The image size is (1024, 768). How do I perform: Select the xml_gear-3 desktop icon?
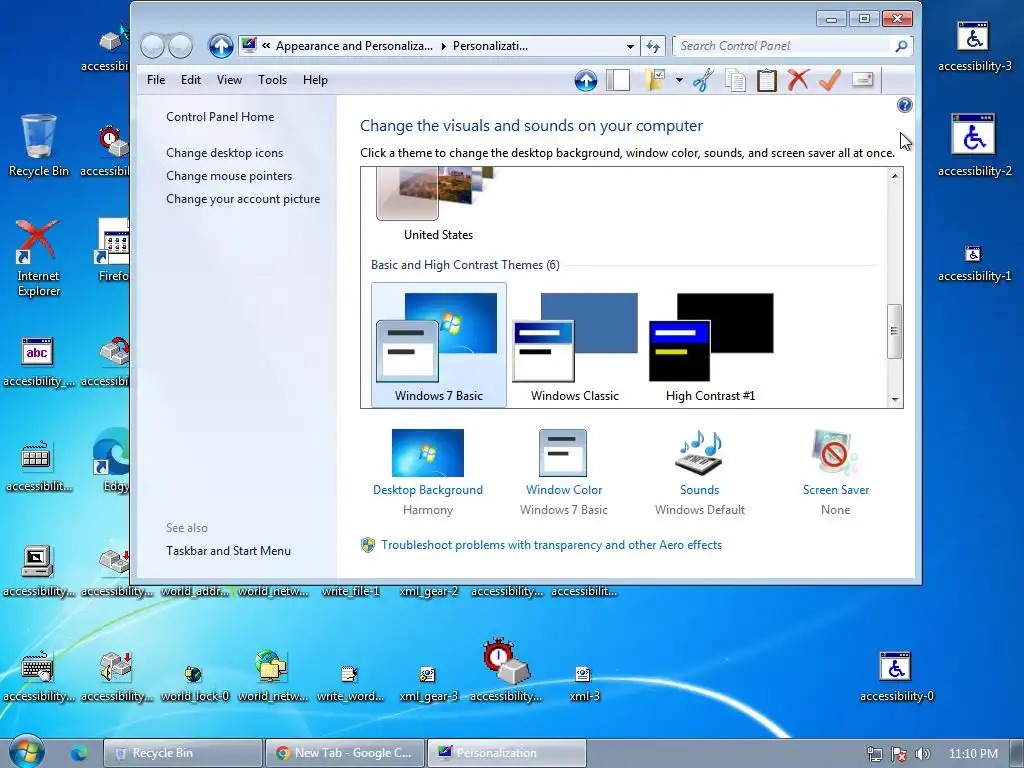(428, 683)
